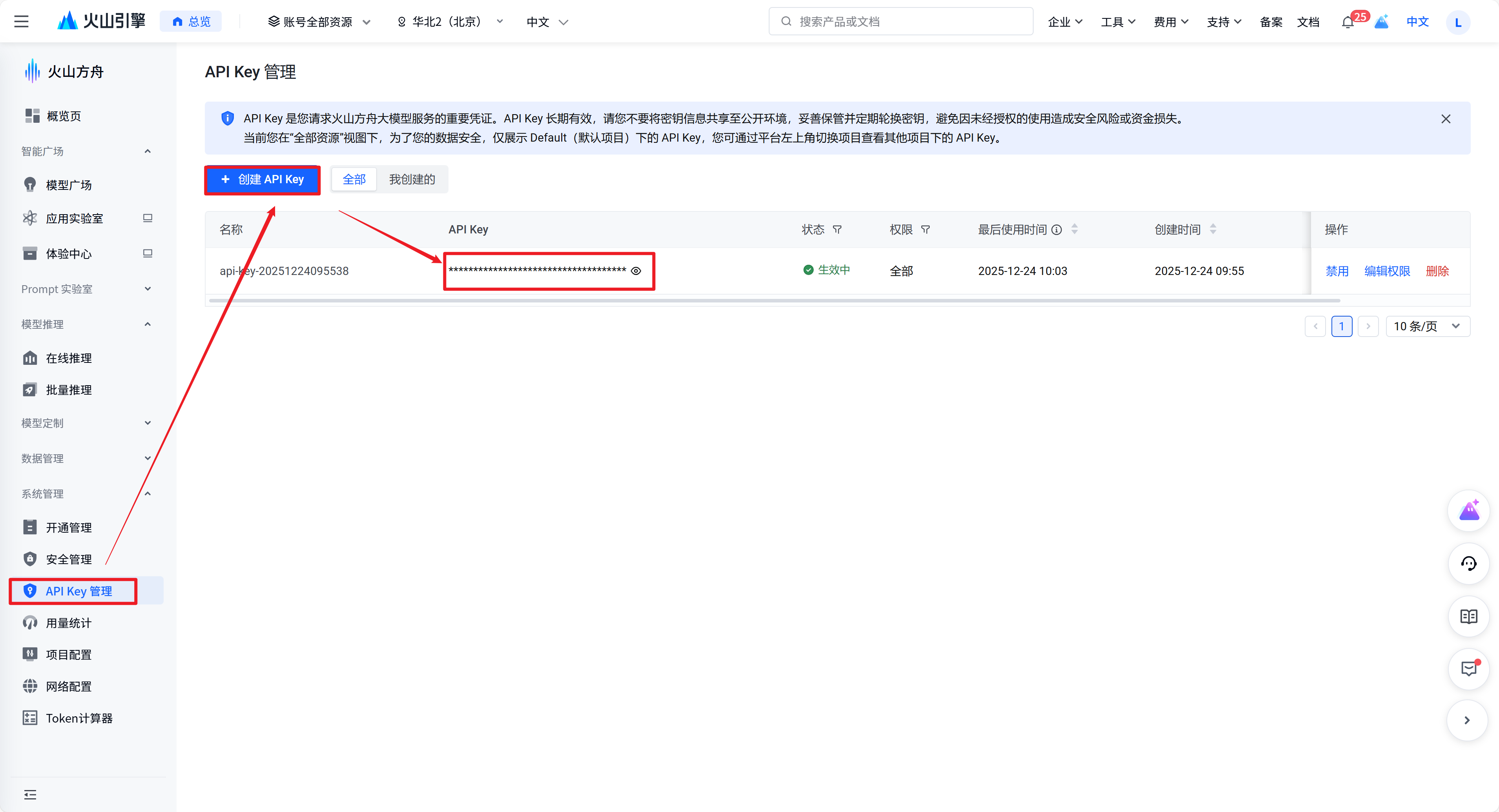This screenshot has height=812, width=1499.
Task: Filter by 状态 column filter icon
Action: coord(837,230)
